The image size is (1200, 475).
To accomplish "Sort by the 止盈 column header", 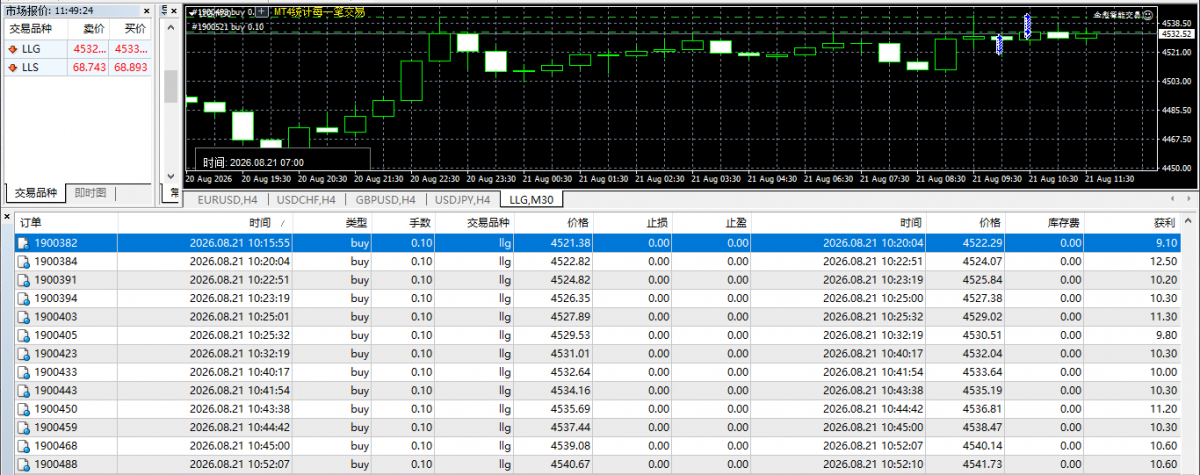I will coord(712,222).
